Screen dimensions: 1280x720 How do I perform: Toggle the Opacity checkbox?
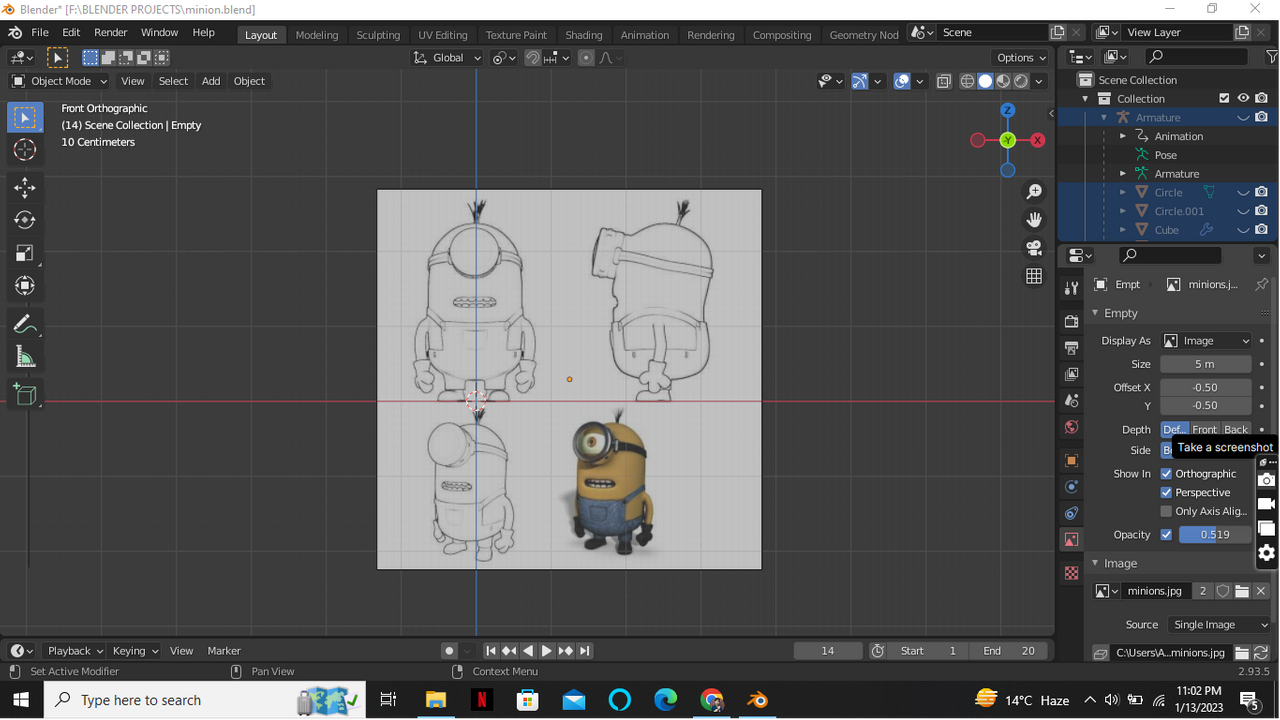tap(1166, 535)
